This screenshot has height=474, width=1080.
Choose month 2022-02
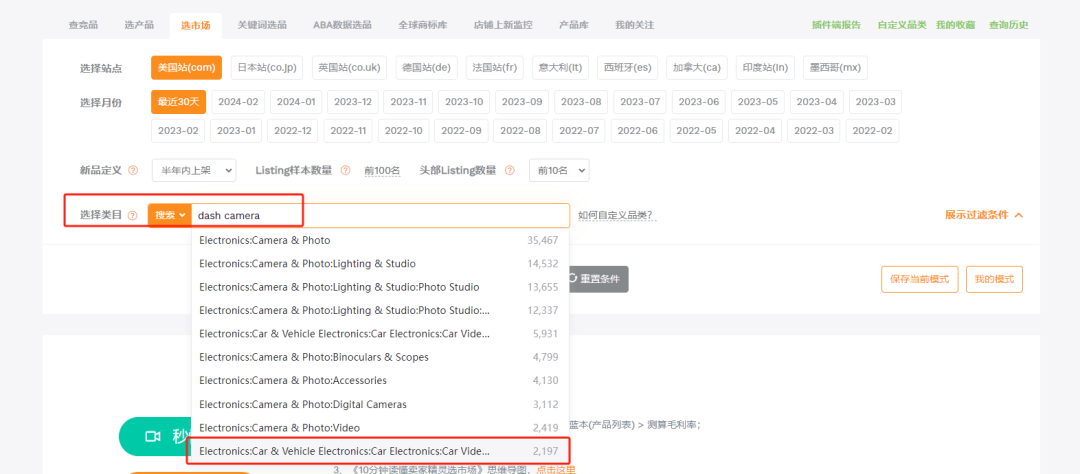[x=872, y=131]
